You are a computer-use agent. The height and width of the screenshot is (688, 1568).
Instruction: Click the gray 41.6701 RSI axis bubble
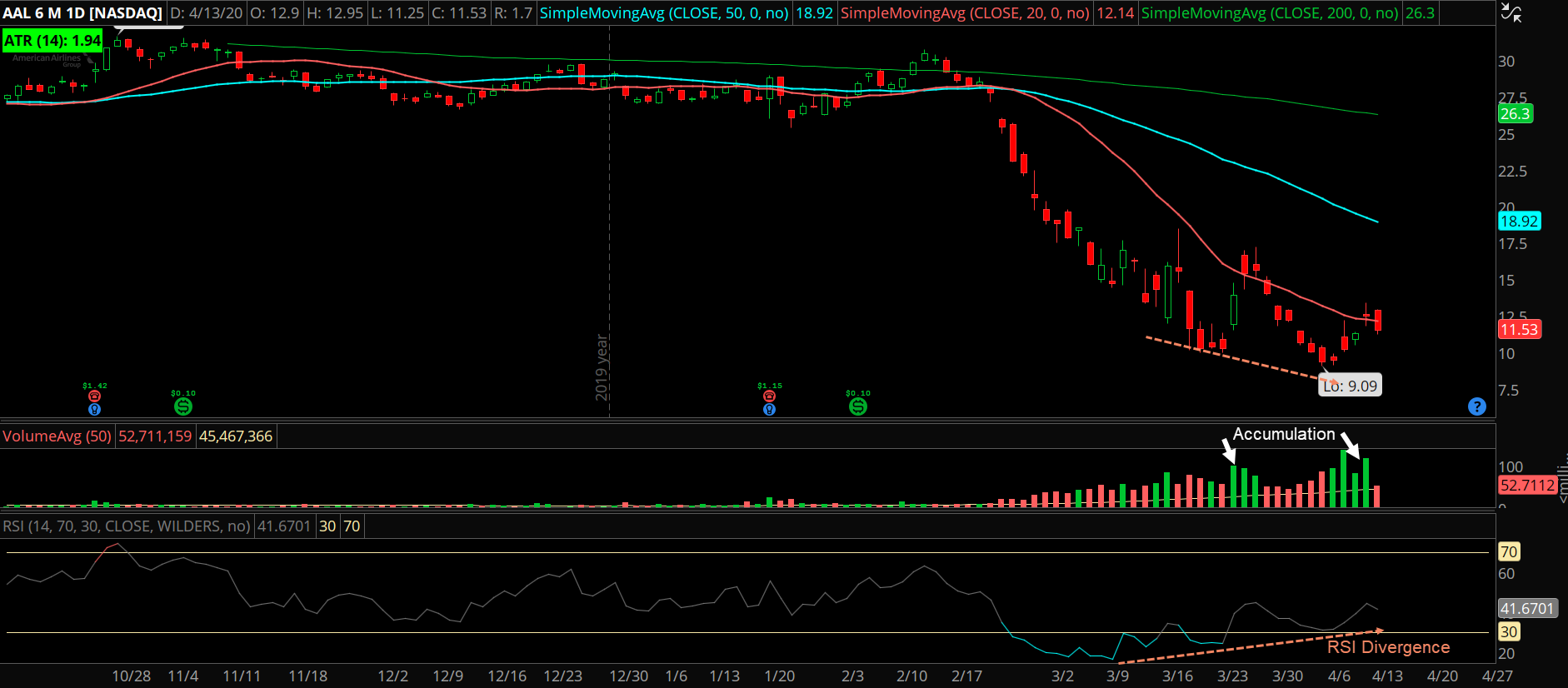[1527, 608]
